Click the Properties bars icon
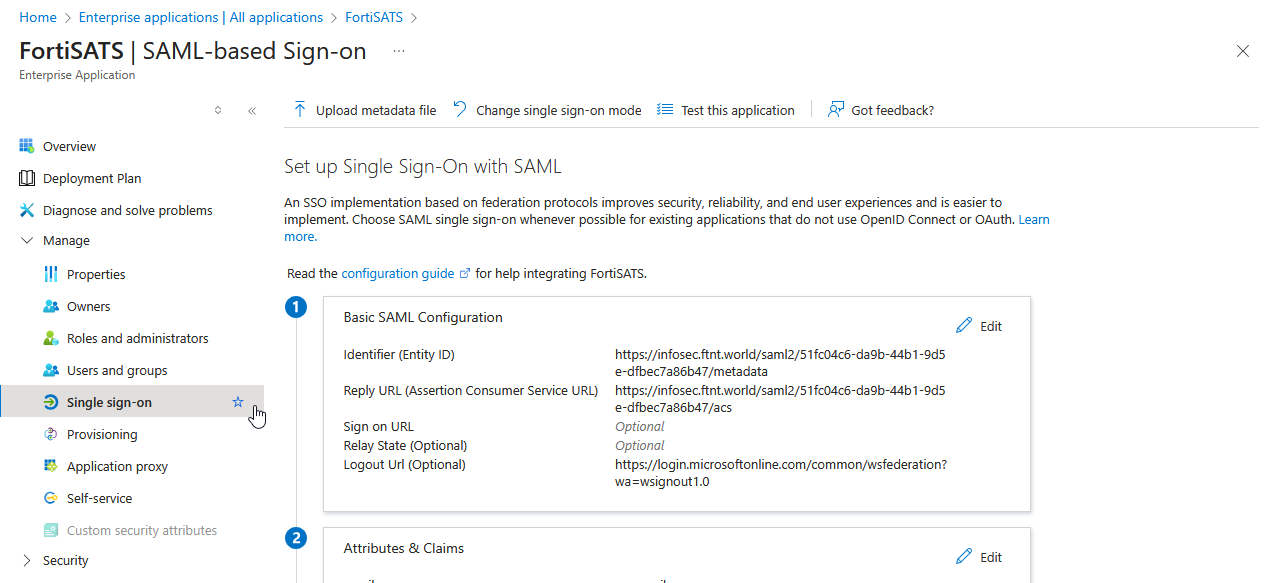 point(51,274)
